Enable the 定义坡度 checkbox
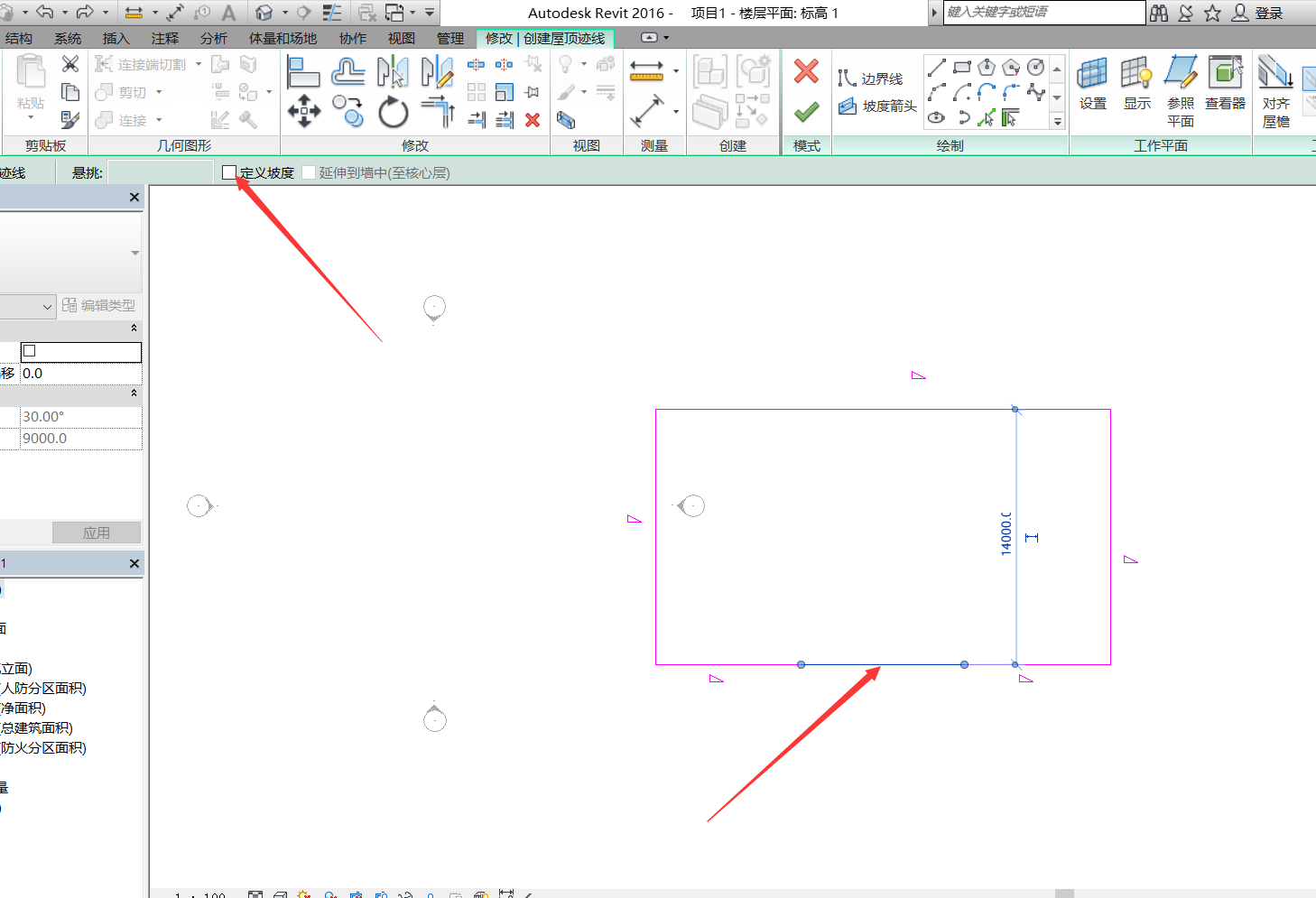The image size is (1316, 898). point(229,172)
